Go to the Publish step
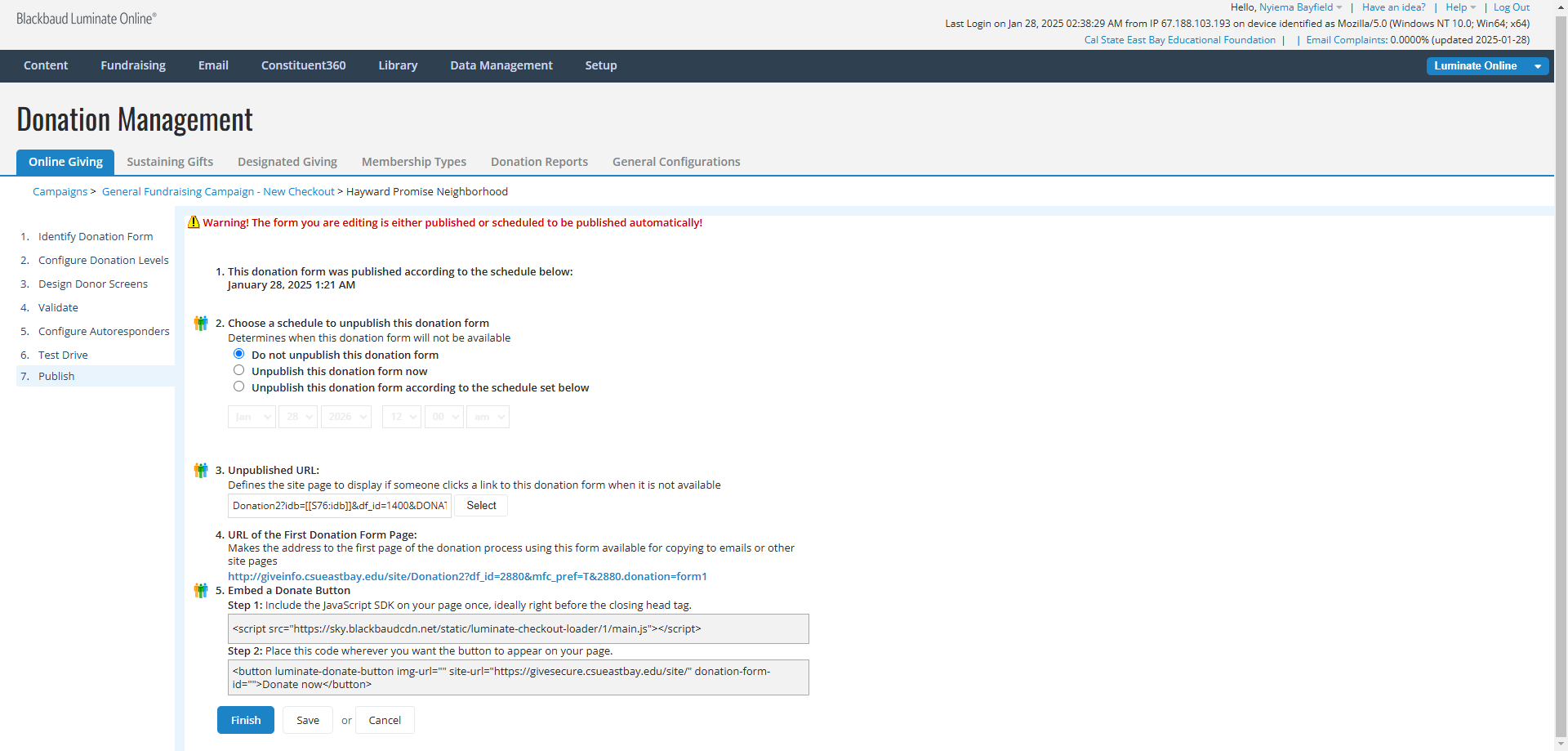 click(x=56, y=376)
